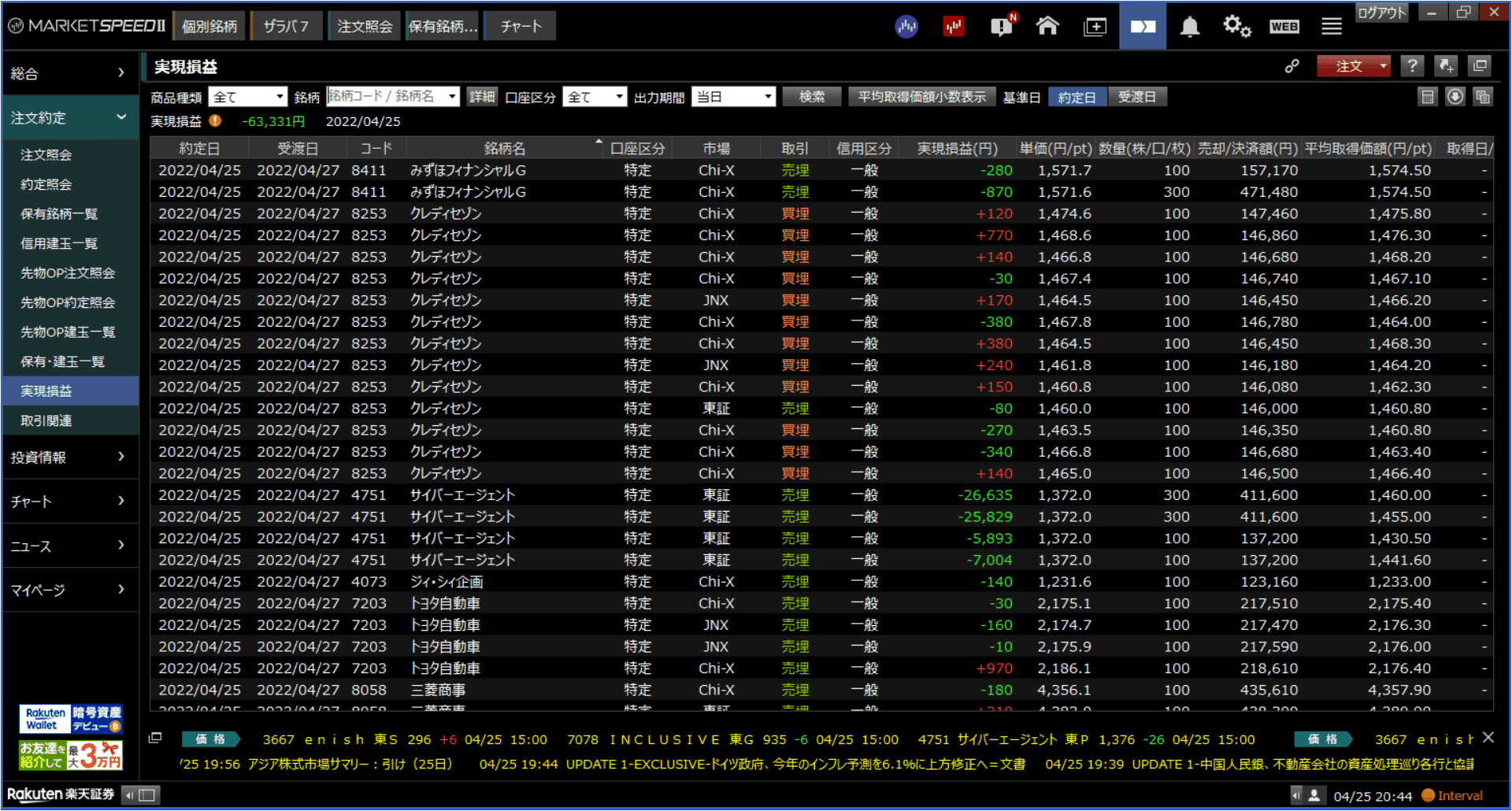The width and height of the screenshot is (1512, 811).
Task: Open 注文照会 in the sidebar
Action: (x=69, y=155)
